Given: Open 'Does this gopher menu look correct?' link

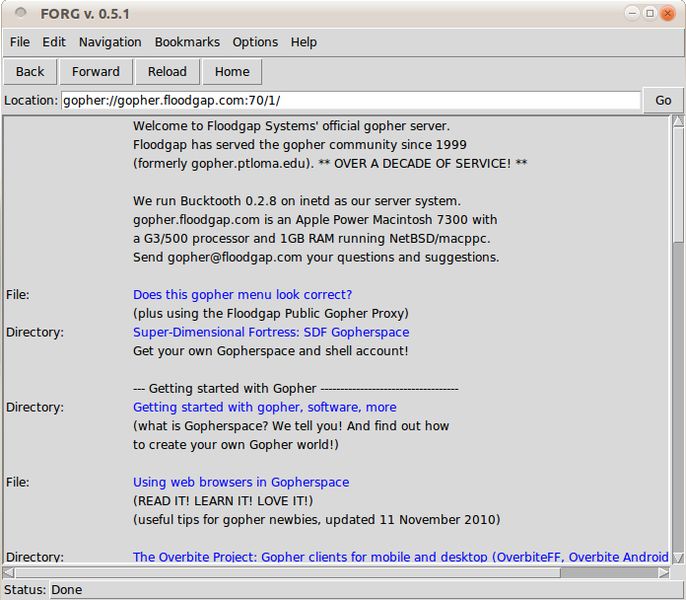Looking at the screenshot, I should tap(242, 295).
